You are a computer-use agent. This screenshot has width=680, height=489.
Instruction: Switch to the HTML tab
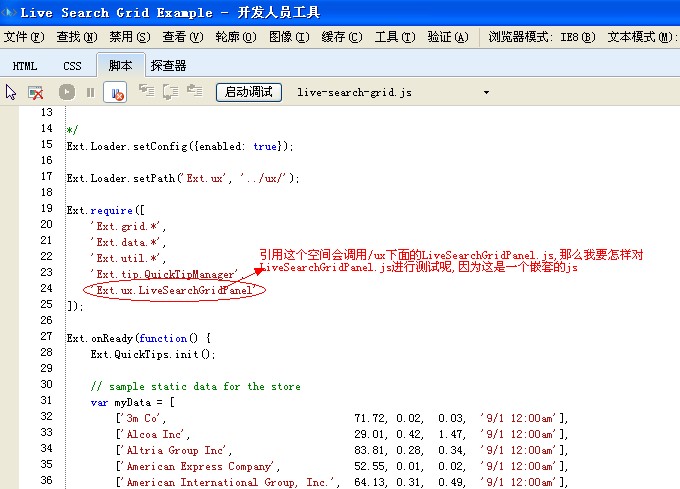coord(25,66)
